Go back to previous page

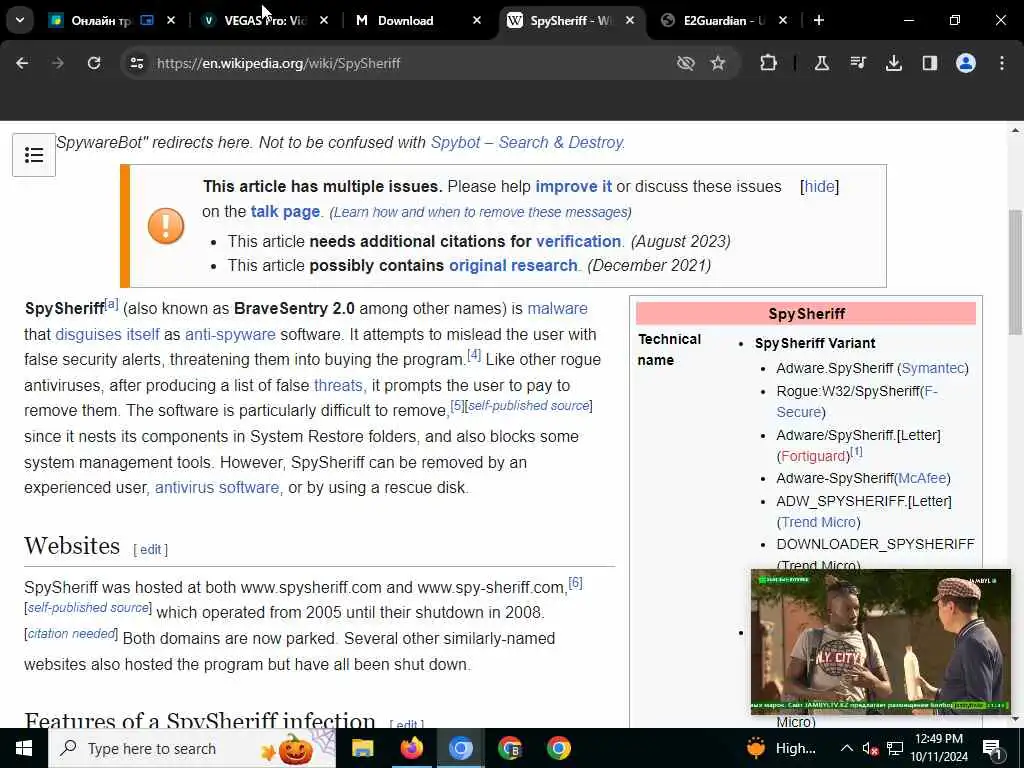point(22,63)
